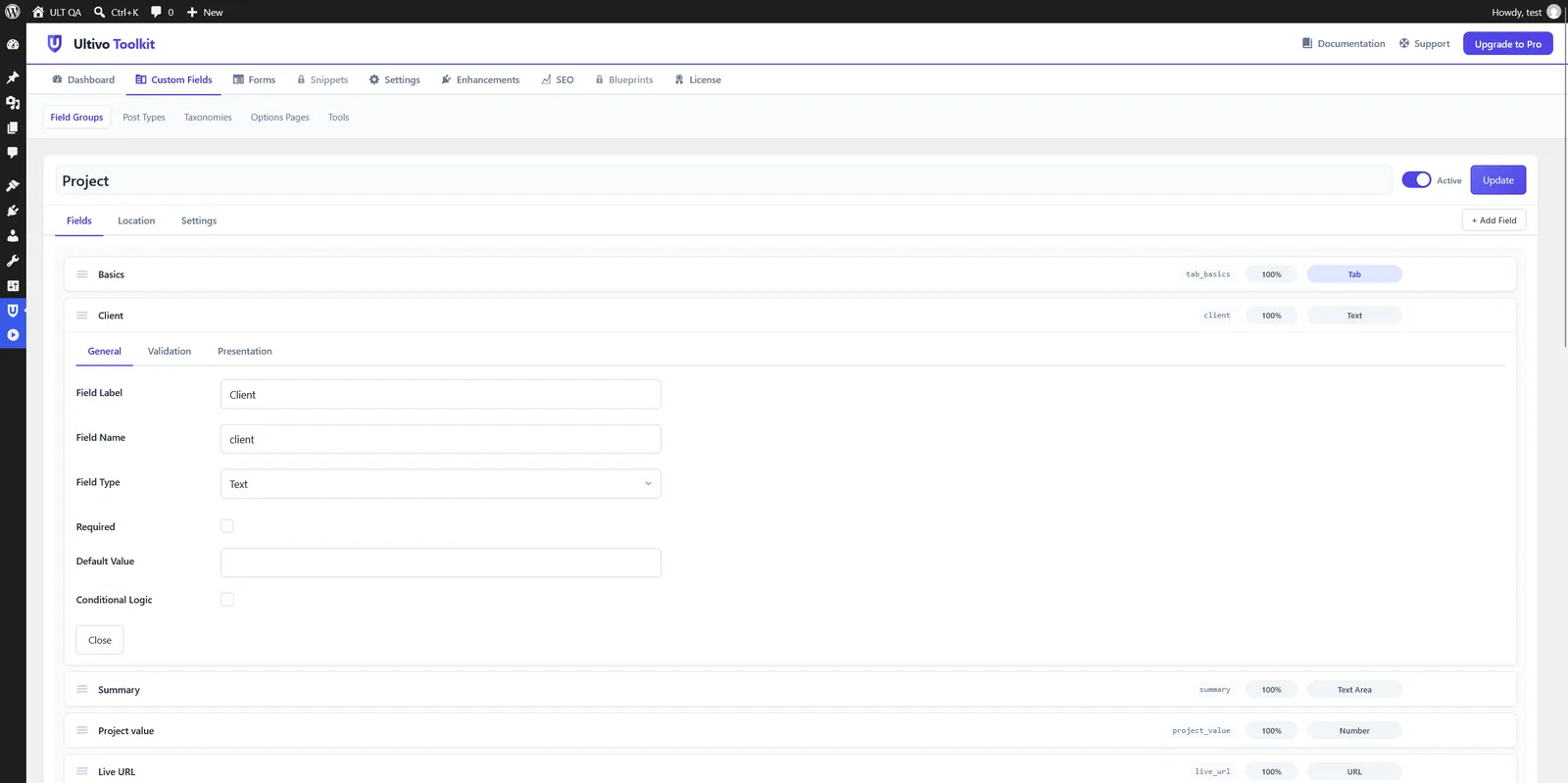Open the New menu in the admin bar
This screenshot has width=1568, height=783.
click(205, 12)
